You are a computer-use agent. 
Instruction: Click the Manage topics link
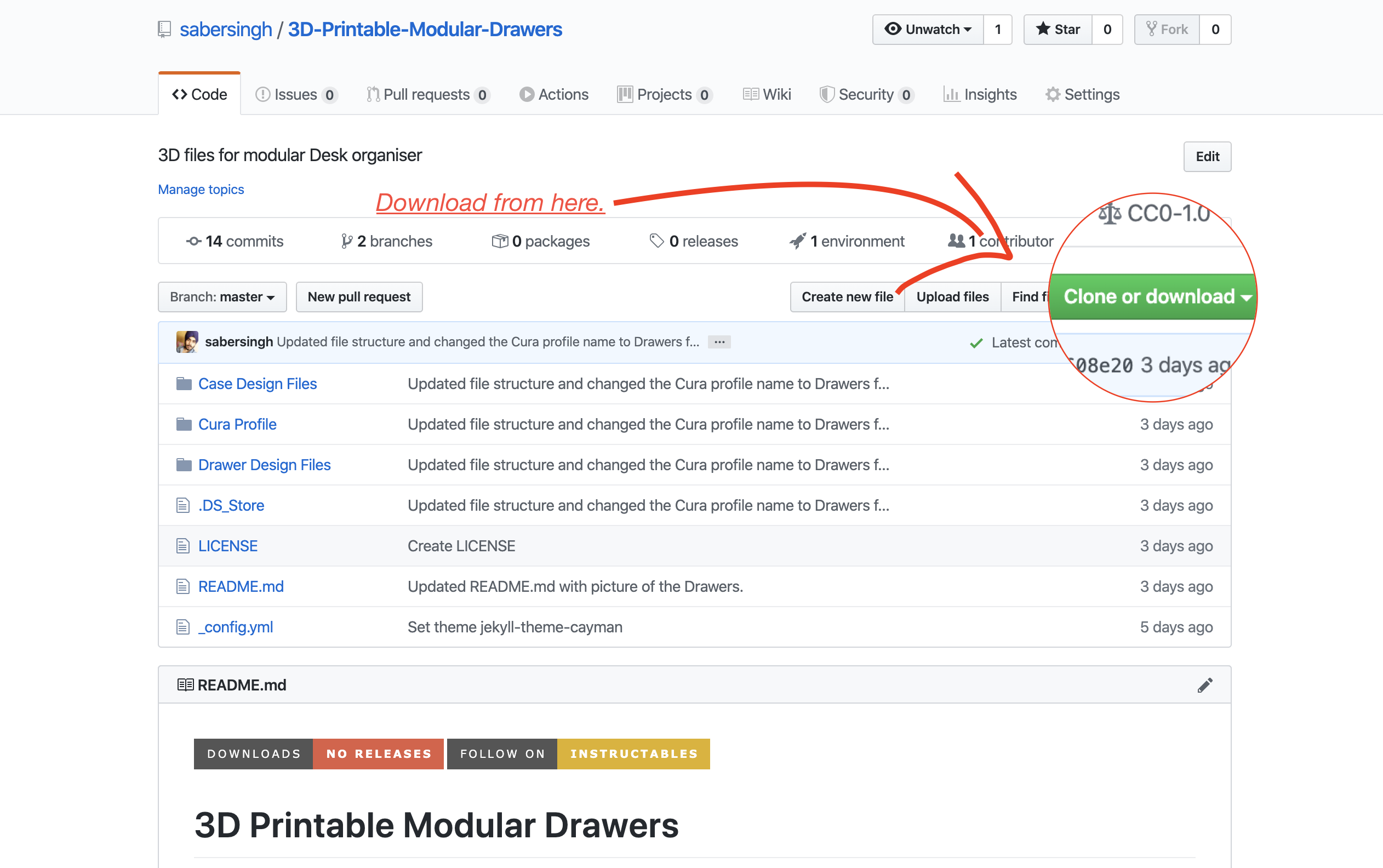tap(201, 189)
